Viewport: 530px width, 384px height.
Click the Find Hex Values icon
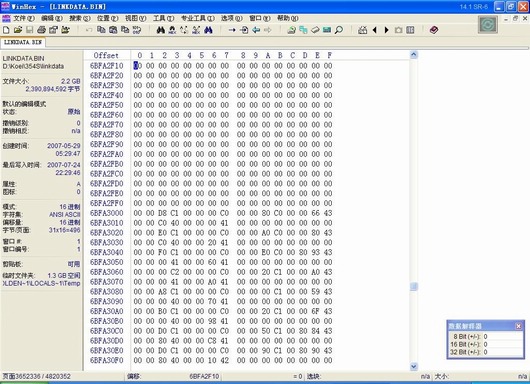tap(172, 30)
